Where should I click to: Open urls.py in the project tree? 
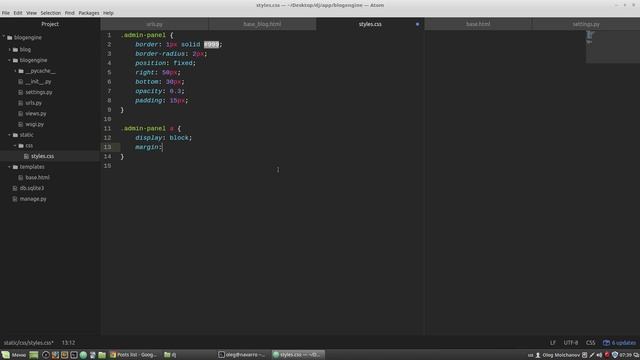coord(33,103)
